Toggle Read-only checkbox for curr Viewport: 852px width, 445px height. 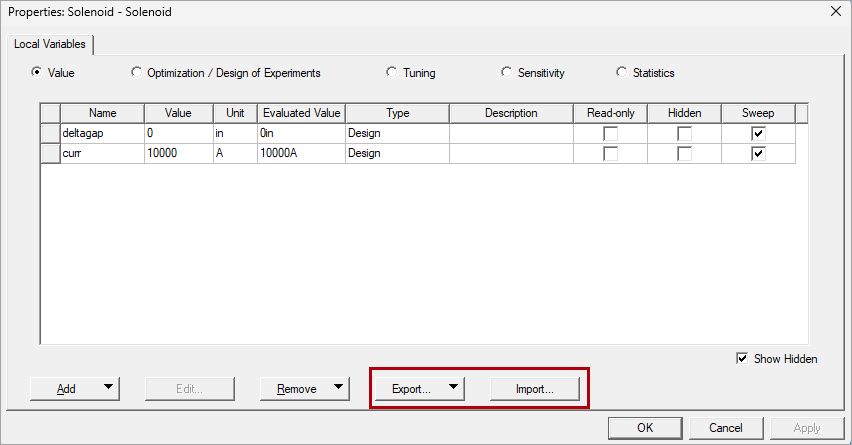pyautogui.click(x=610, y=154)
